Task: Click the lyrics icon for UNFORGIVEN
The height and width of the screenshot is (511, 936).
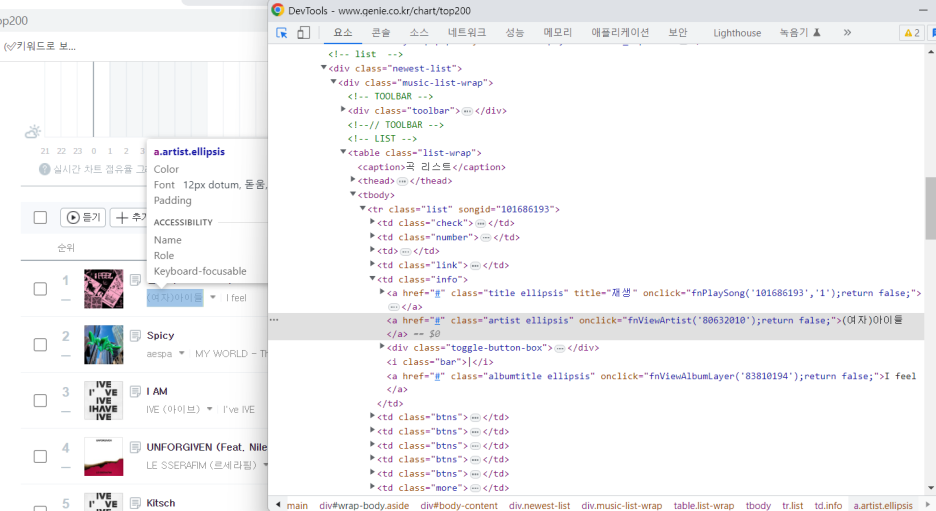Action: coord(136,447)
